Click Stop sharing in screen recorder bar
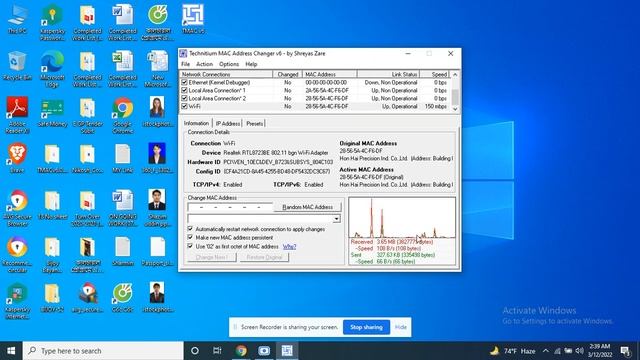The width and height of the screenshot is (640, 360). click(366, 327)
